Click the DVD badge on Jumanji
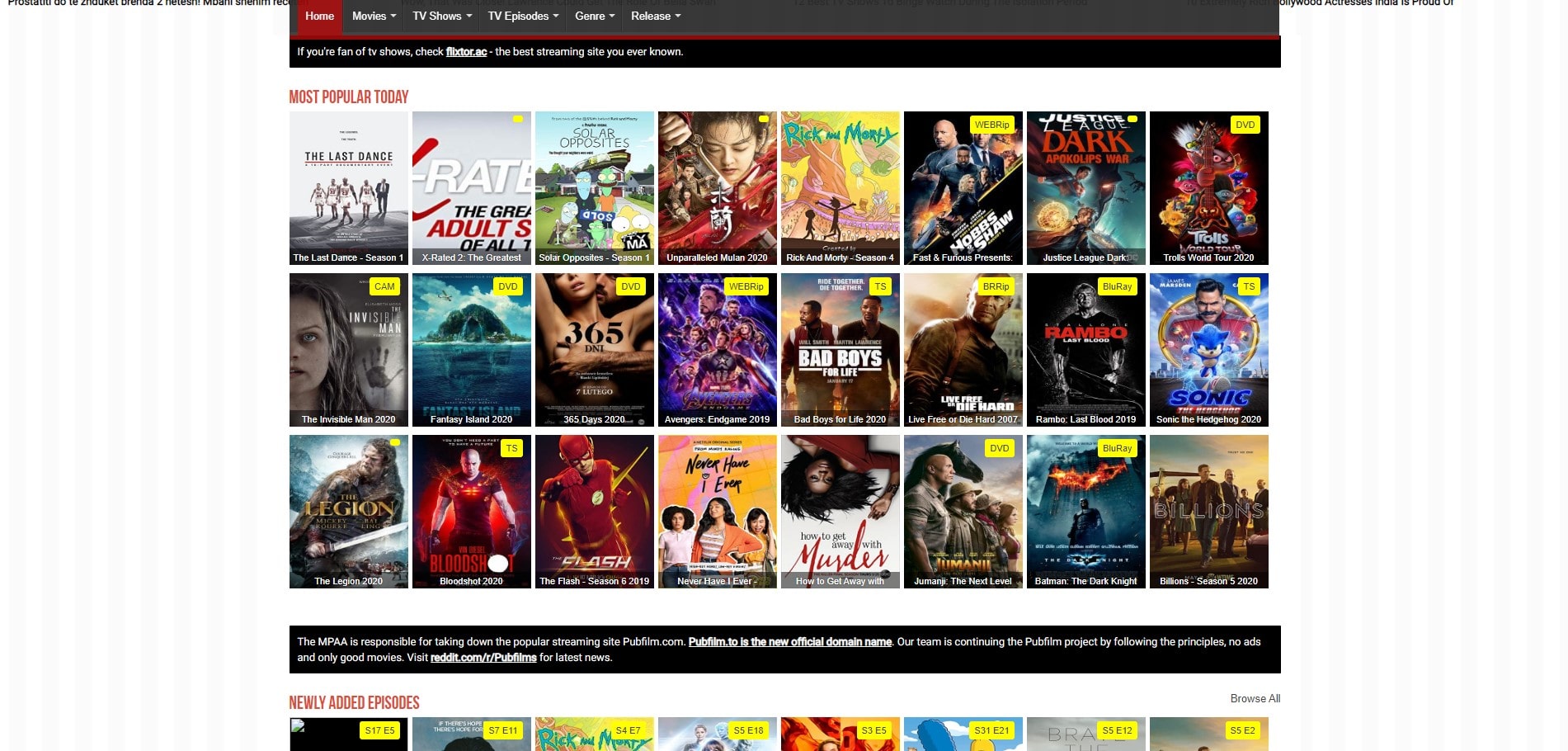The width and height of the screenshot is (1568, 751). [999, 448]
